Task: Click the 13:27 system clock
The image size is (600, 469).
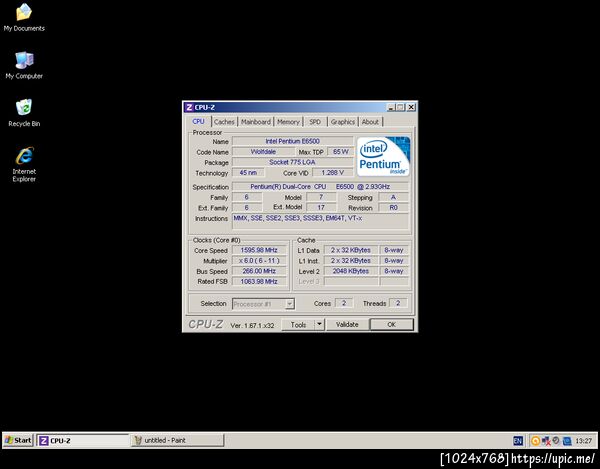Action: pyautogui.click(x=584, y=441)
